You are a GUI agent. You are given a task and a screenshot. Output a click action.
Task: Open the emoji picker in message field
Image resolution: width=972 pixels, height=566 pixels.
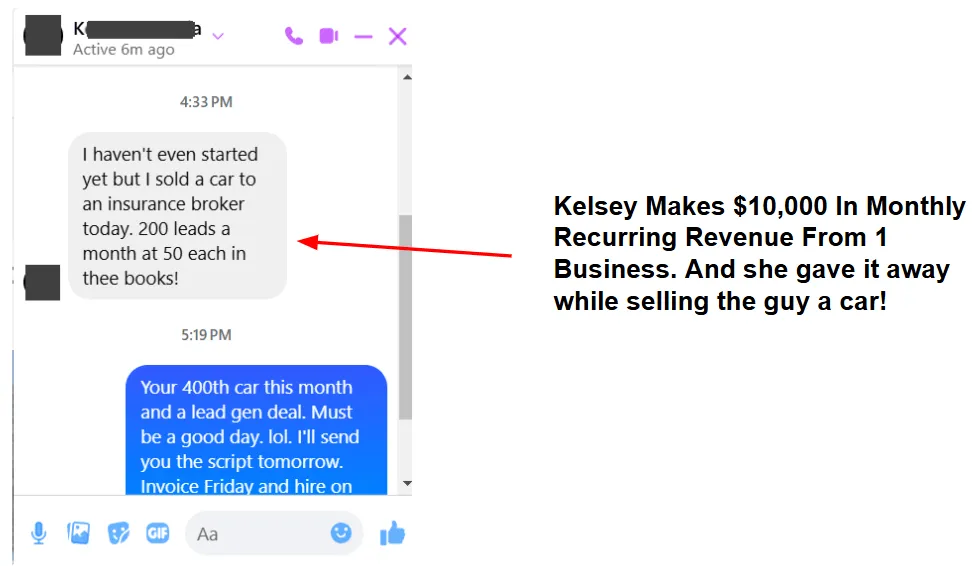click(x=340, y=533)
